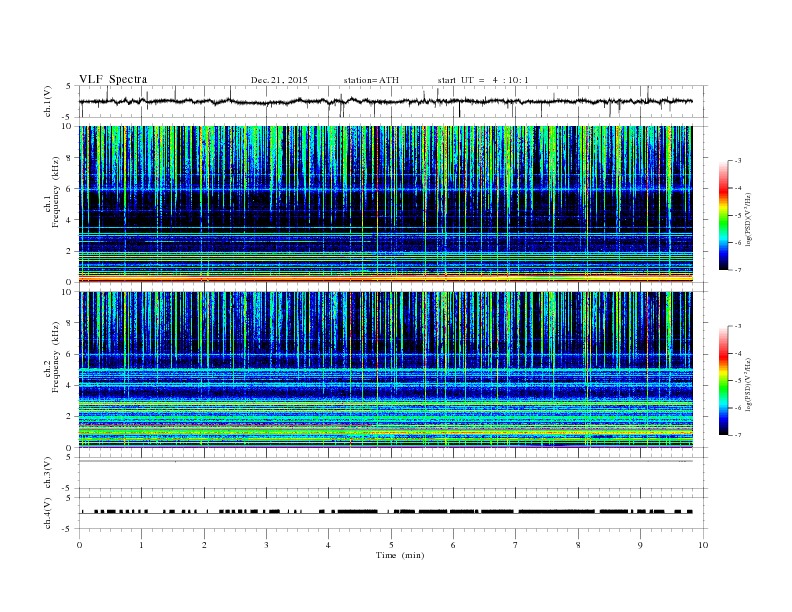792x612 pixels.
Task: Click the ch.1 voltage waveform trace
Action: 385,101
